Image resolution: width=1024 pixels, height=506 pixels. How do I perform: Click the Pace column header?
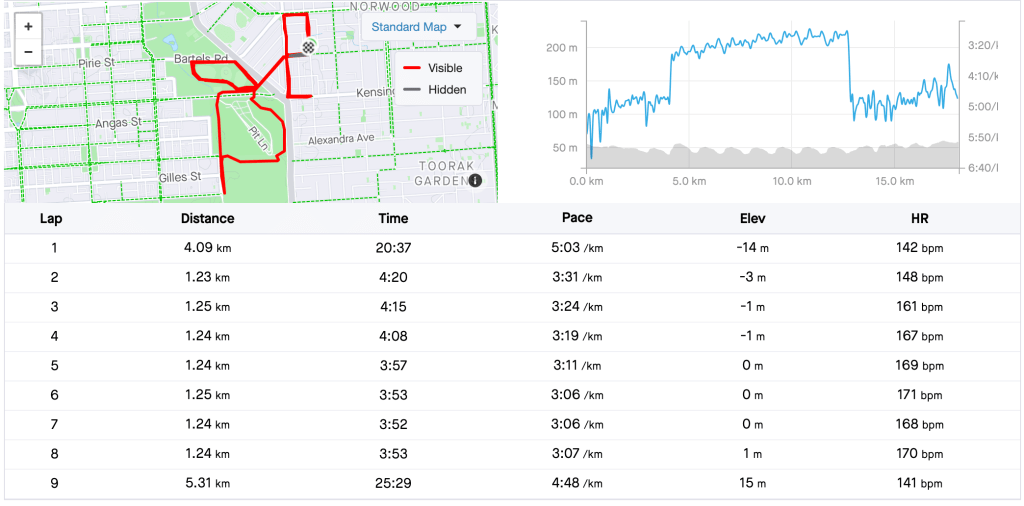577,218
